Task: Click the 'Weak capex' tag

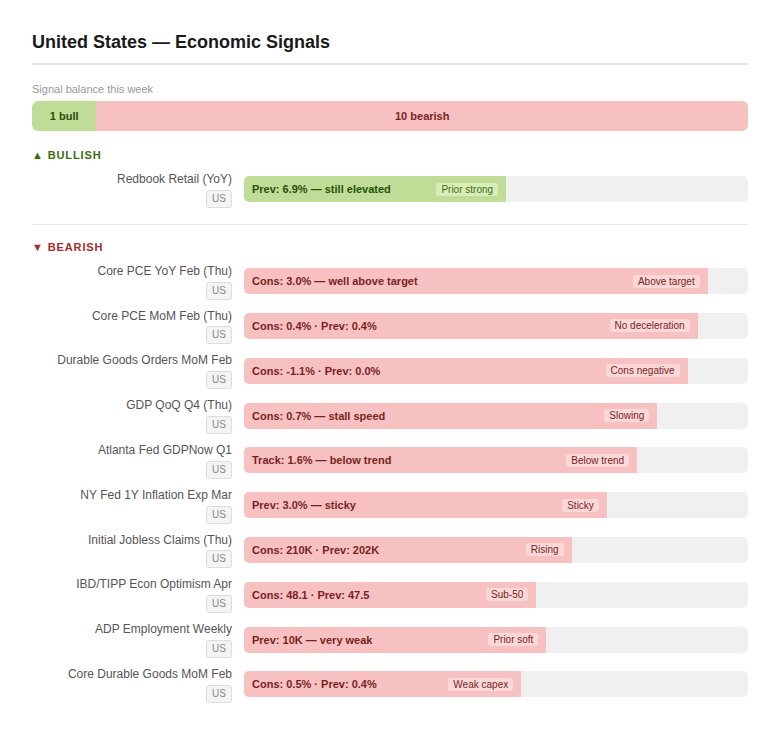Action: pos(481,684)
